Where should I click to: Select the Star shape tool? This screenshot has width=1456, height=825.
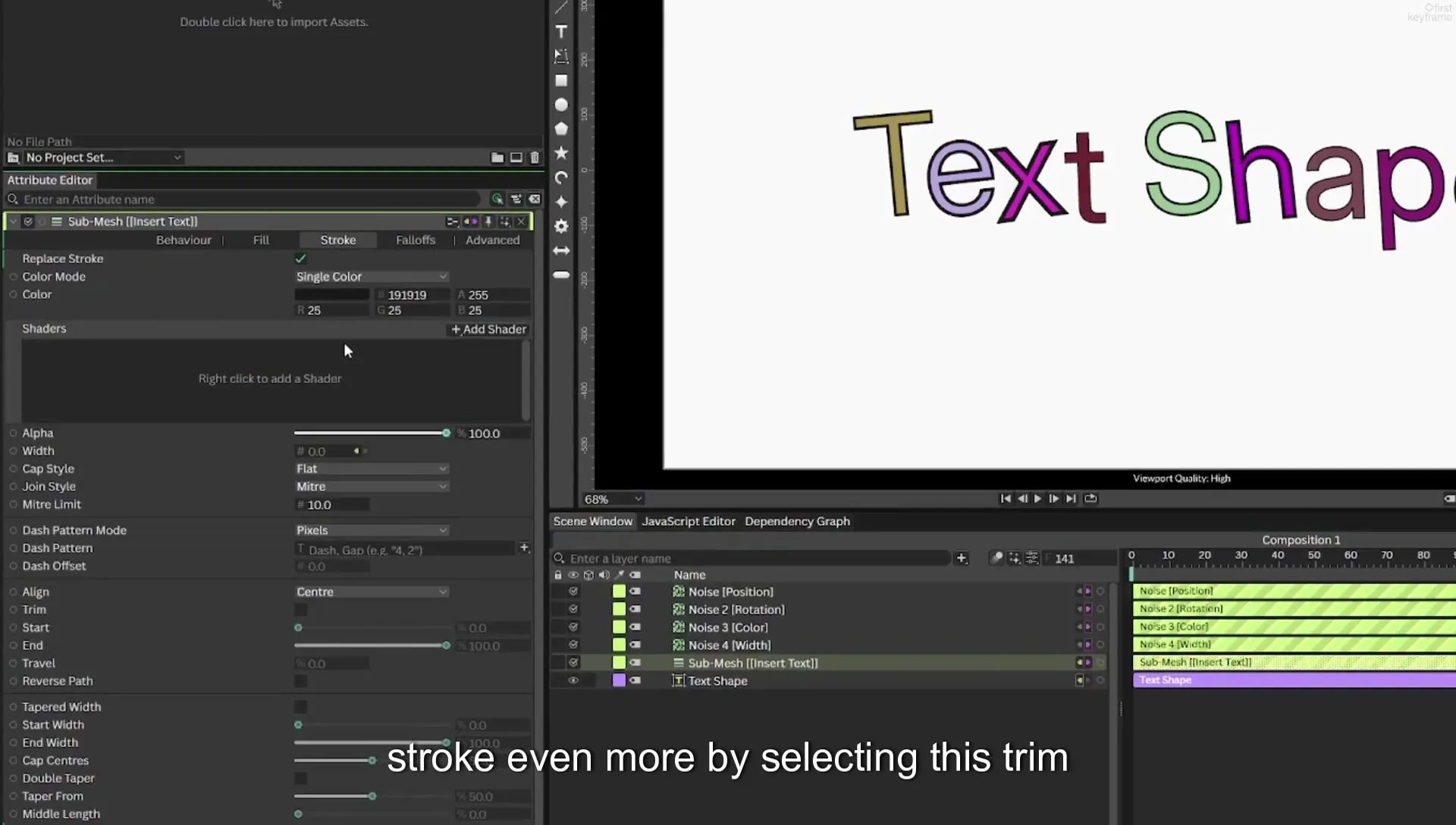point(561,153)
